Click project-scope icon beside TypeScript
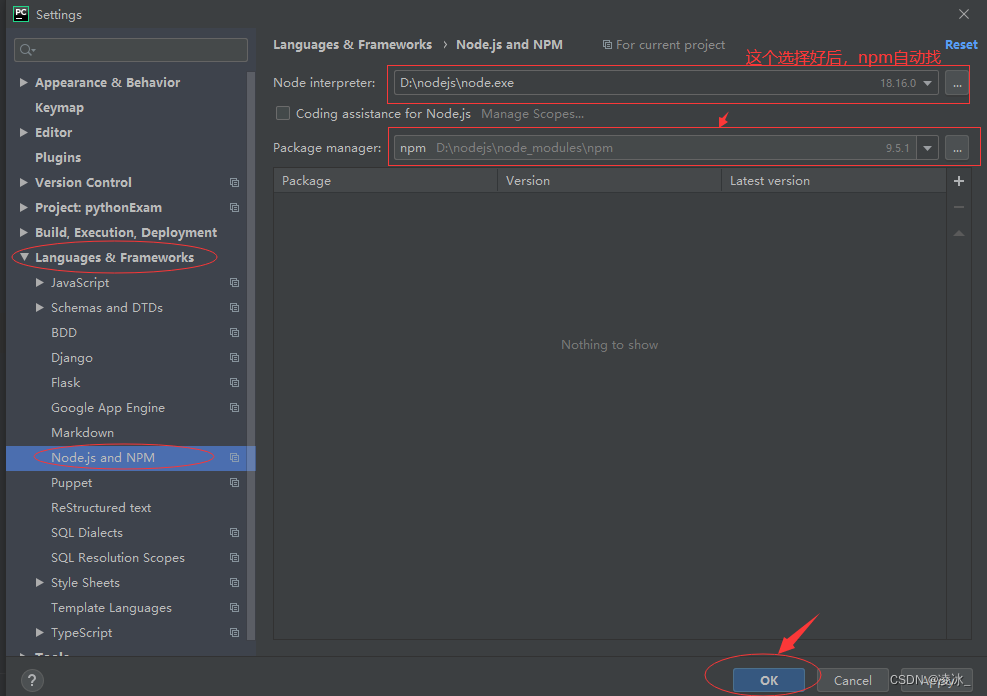Screen dimensions: 987x696 234,632
